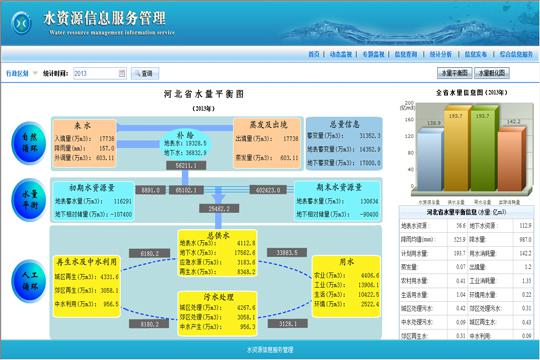540x360 pixels.
Task: Click the 工业 row in 用水 box
Action: click(346, 285)
